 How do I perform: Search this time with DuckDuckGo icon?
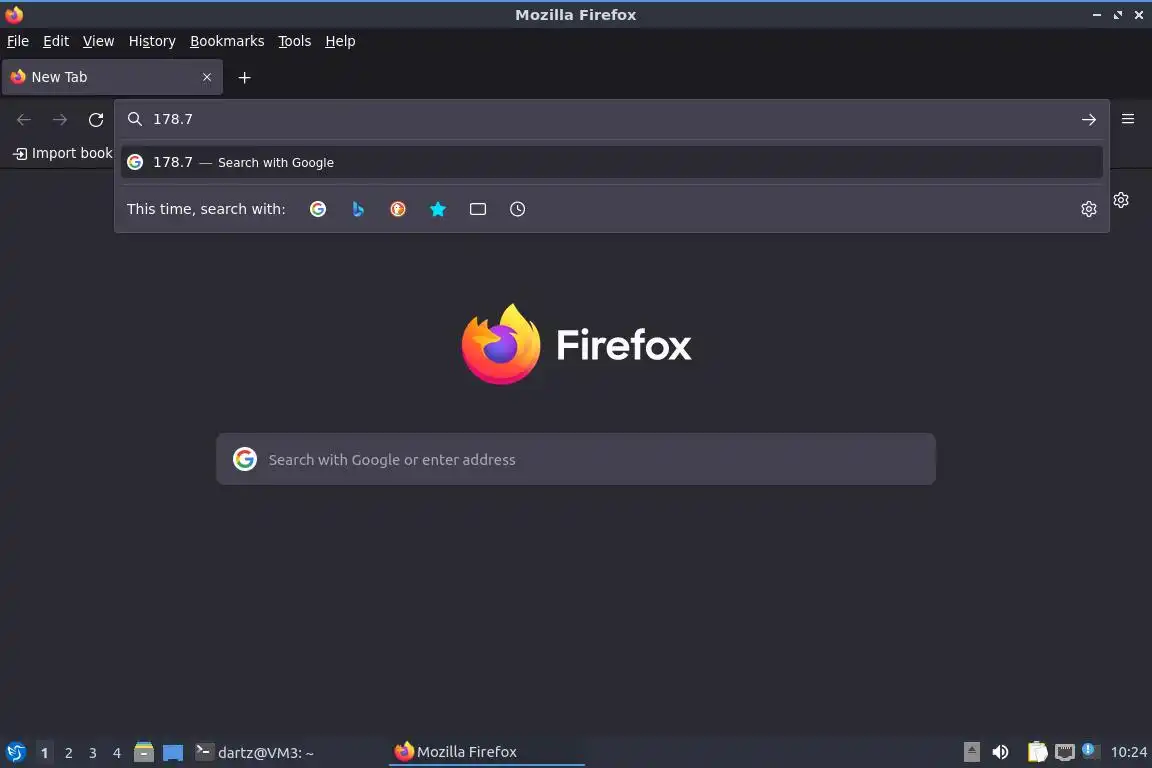pyautogui.click(x=397, y=209)
